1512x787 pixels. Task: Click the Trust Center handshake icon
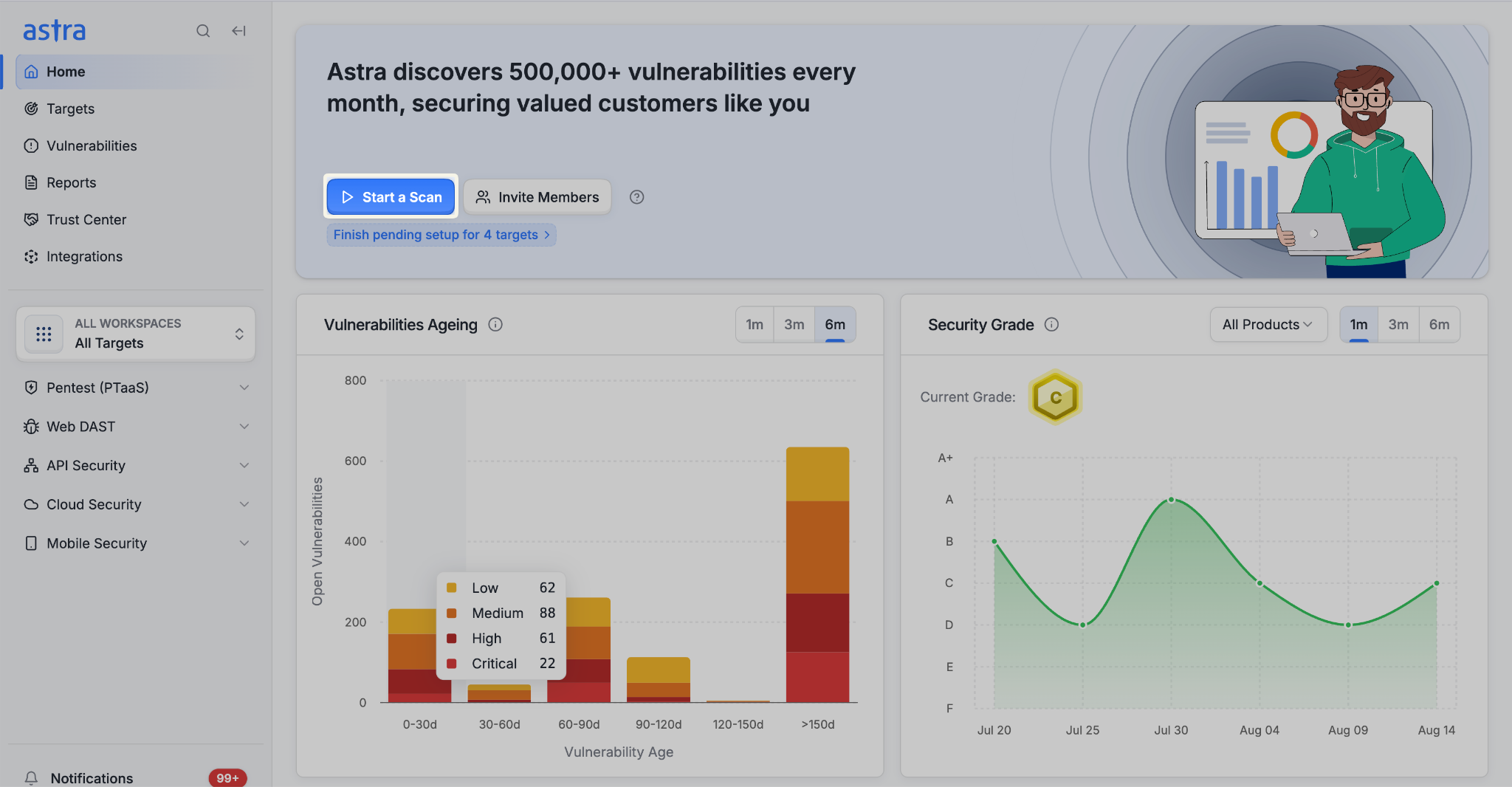pos(31,219)
